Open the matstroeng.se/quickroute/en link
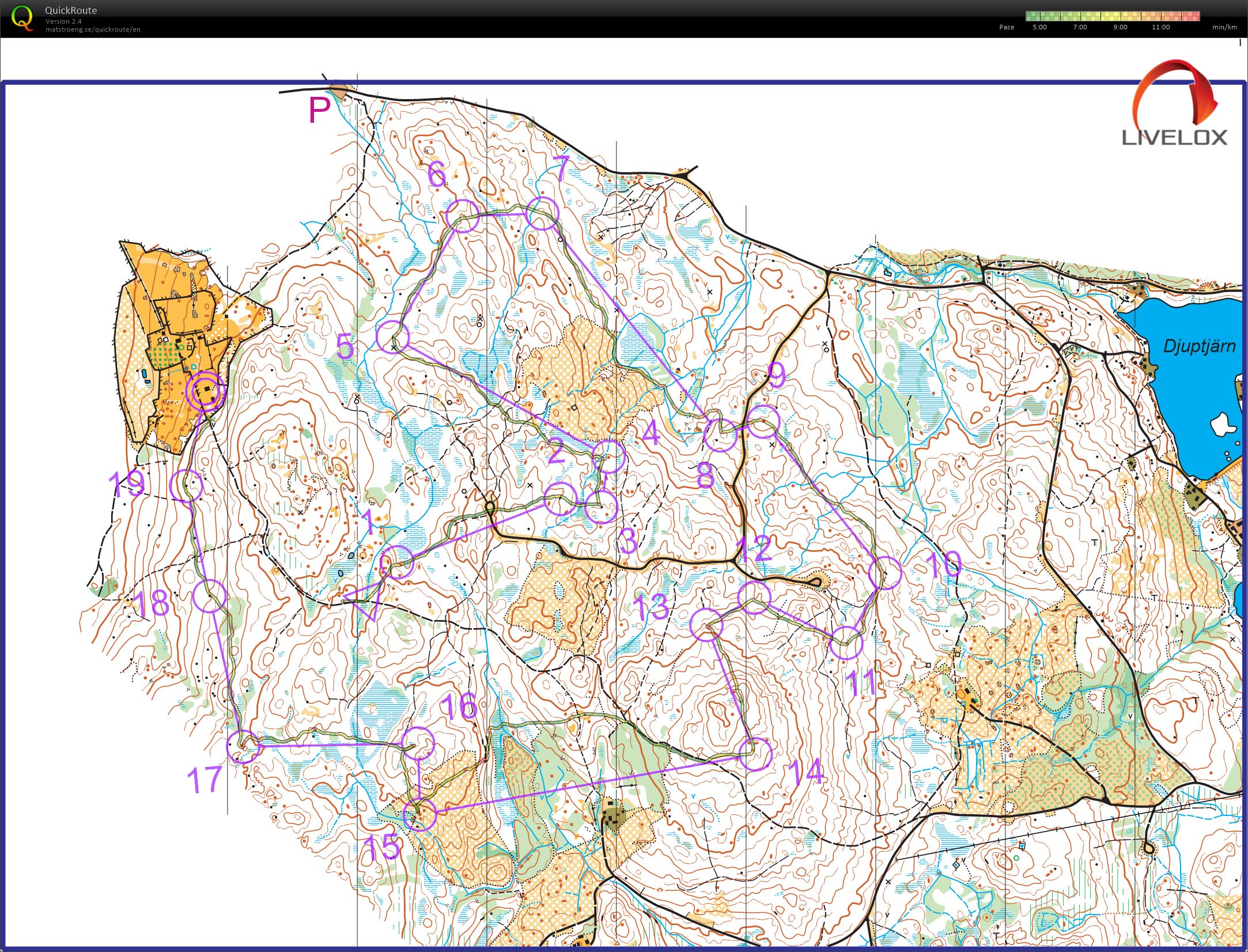 [93, 29]
